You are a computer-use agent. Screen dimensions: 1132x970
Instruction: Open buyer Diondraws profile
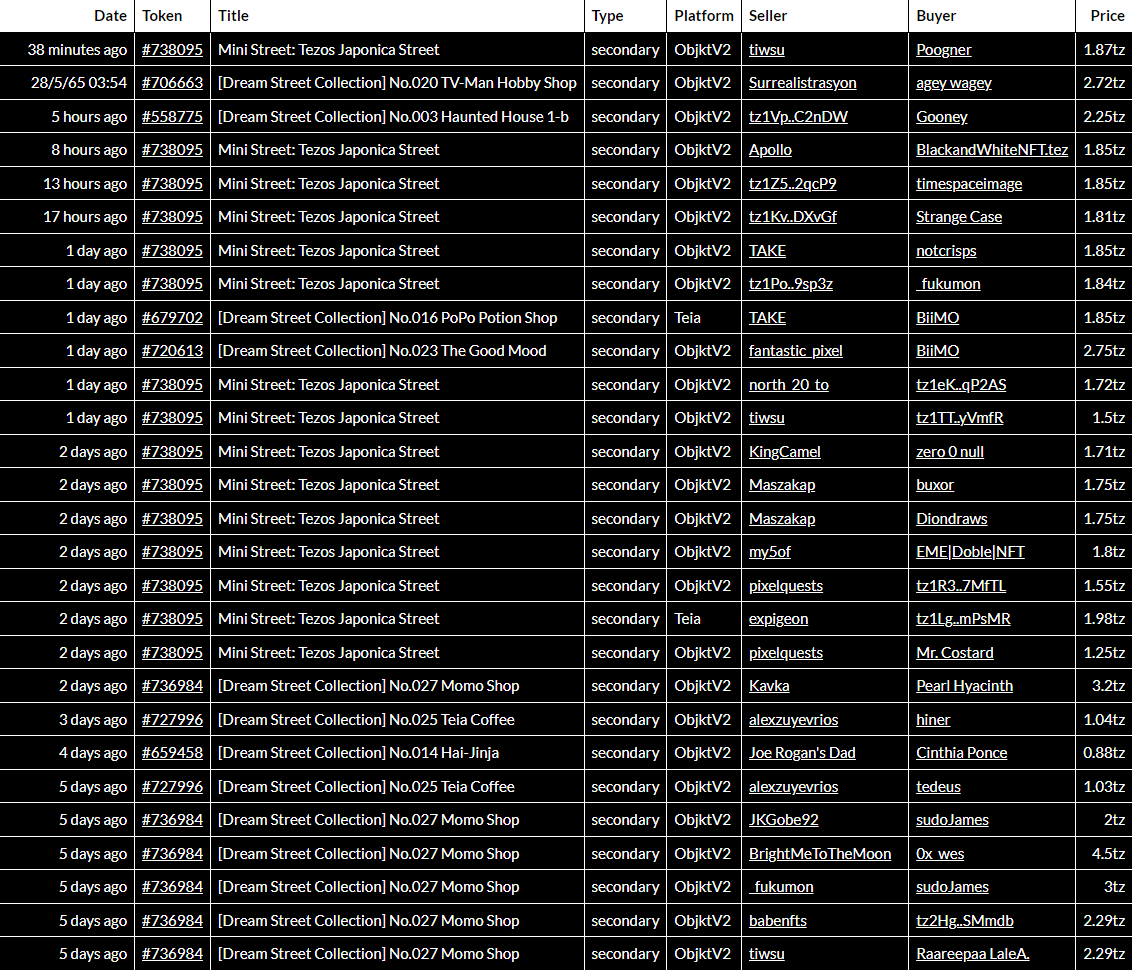[x=952, y=518]
